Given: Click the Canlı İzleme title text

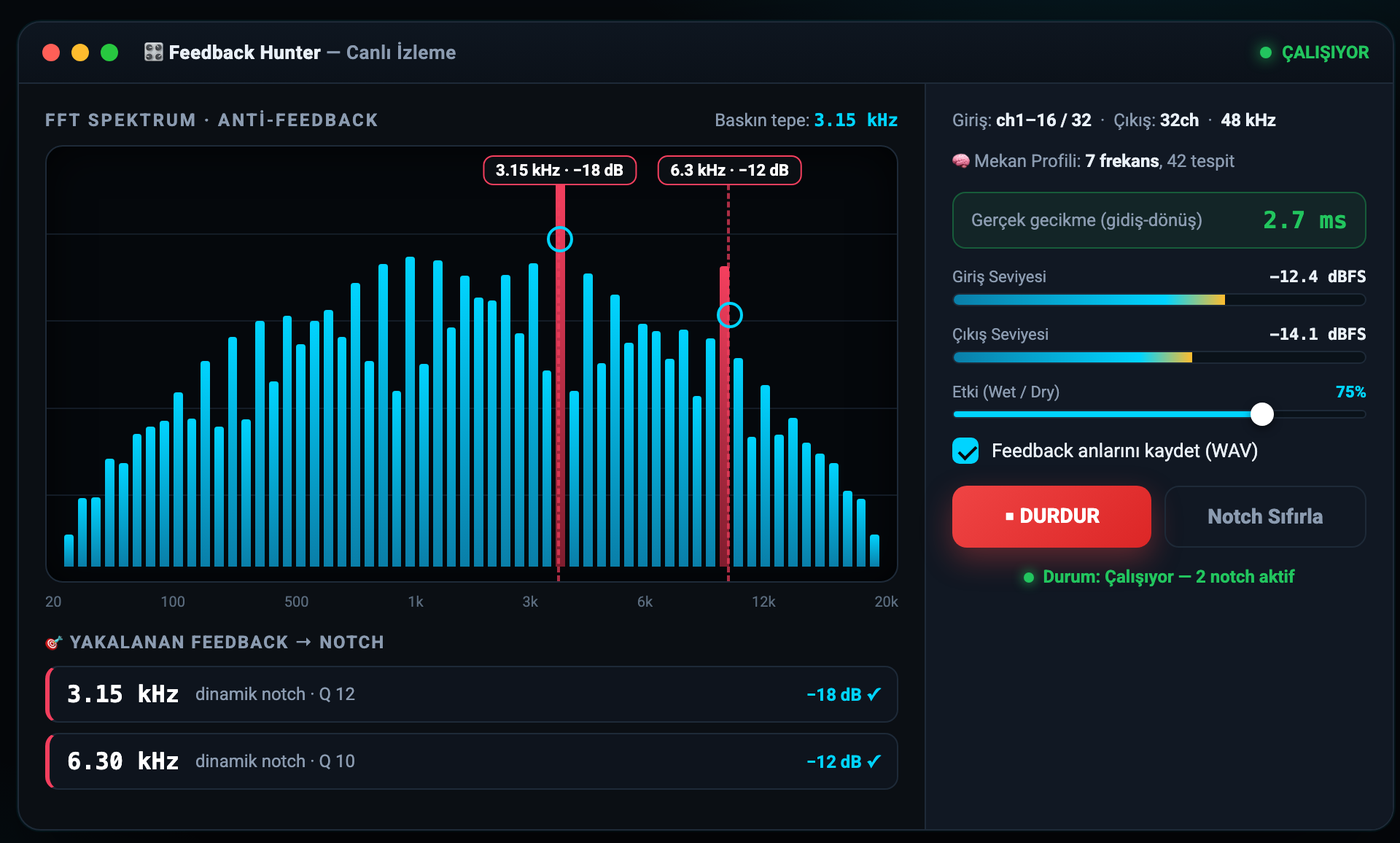Looking at the screenshot, I should 401,52.
